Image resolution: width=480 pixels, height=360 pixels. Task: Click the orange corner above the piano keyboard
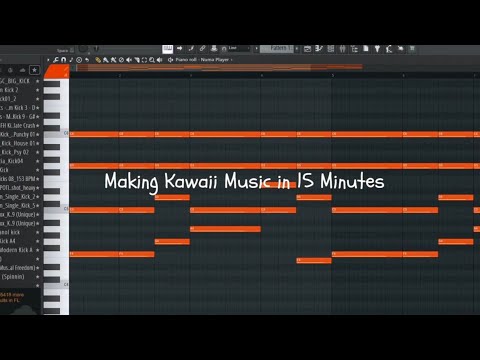point(56,72)
